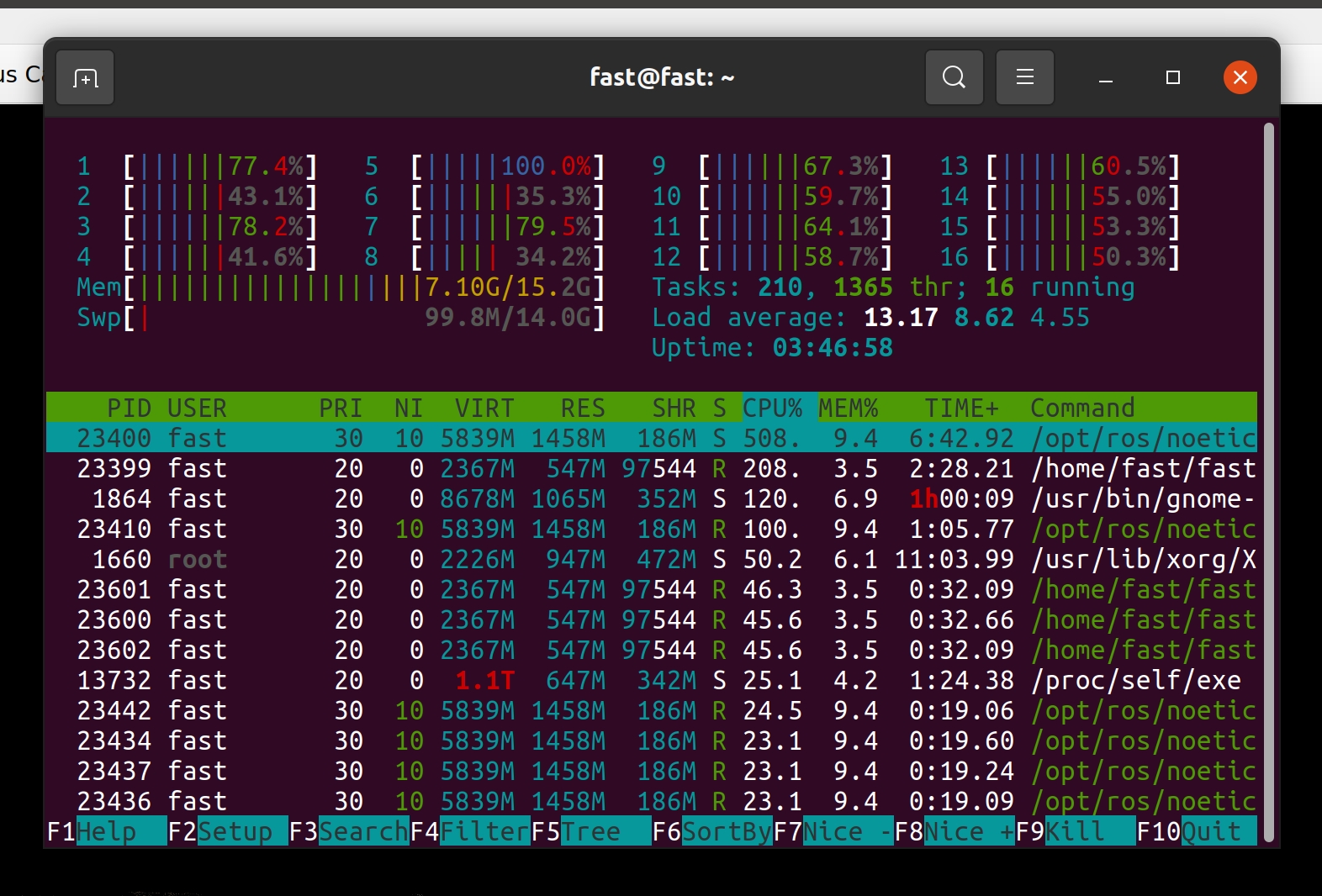Open a new terminal tab icon
This screenshot has width=1322, height=896.
[85, 77]
